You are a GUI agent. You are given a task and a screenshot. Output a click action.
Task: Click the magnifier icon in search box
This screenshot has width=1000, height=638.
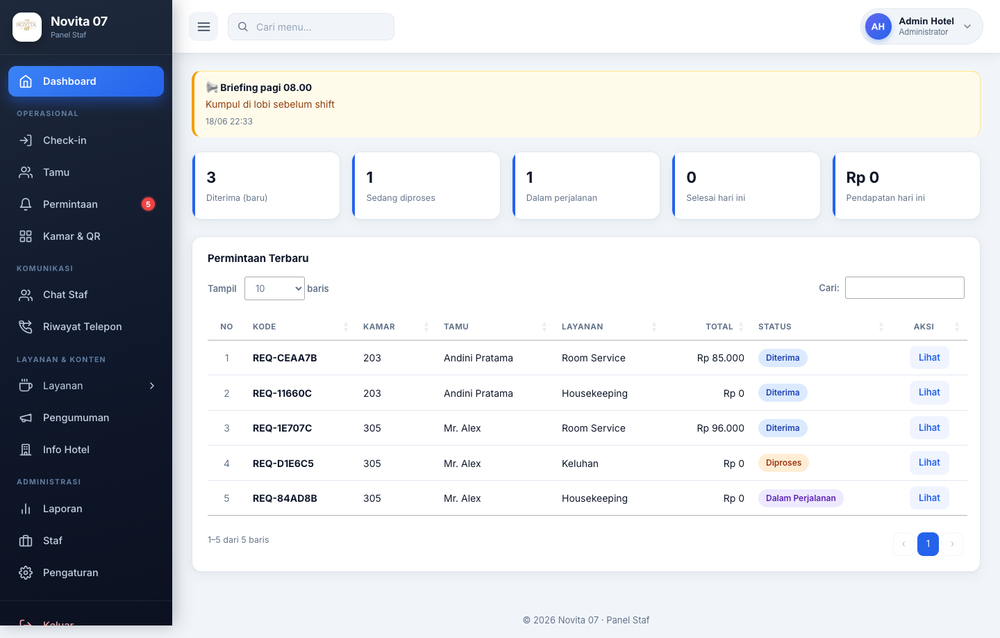pos(243,27)
